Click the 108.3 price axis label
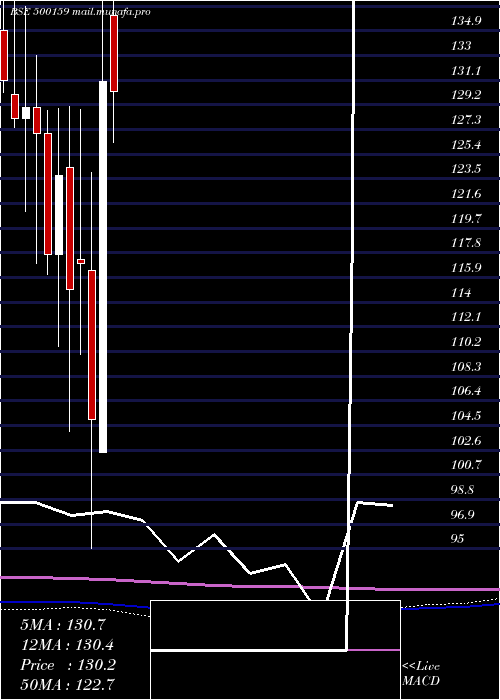The height and width of the screenshot is (700, 500). tap(466, 367)
